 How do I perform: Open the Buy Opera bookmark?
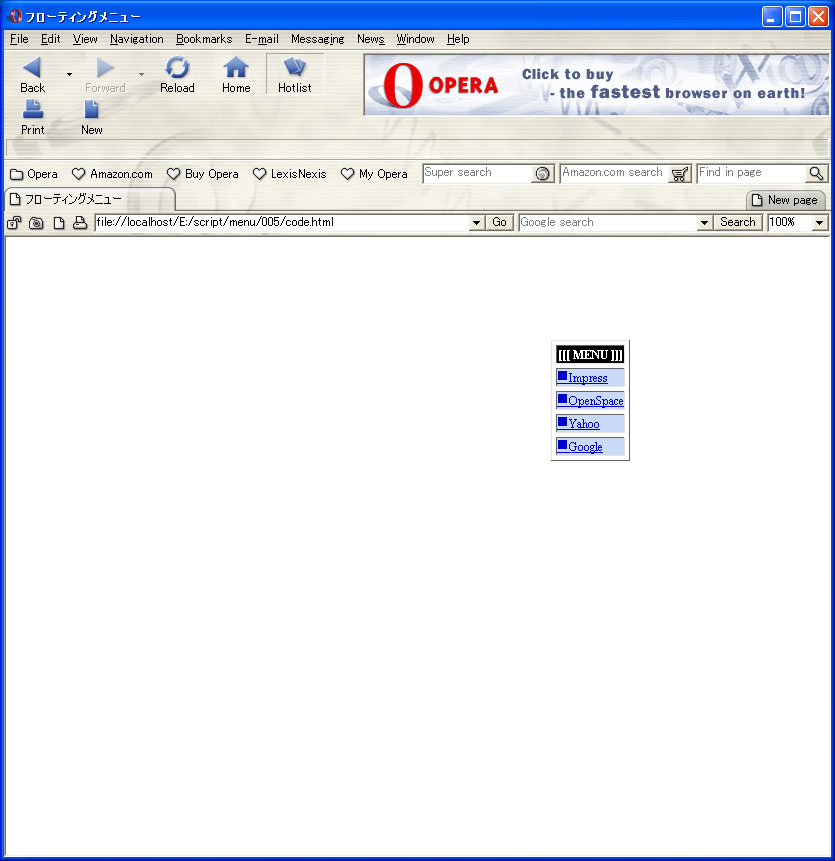(203, 174)
